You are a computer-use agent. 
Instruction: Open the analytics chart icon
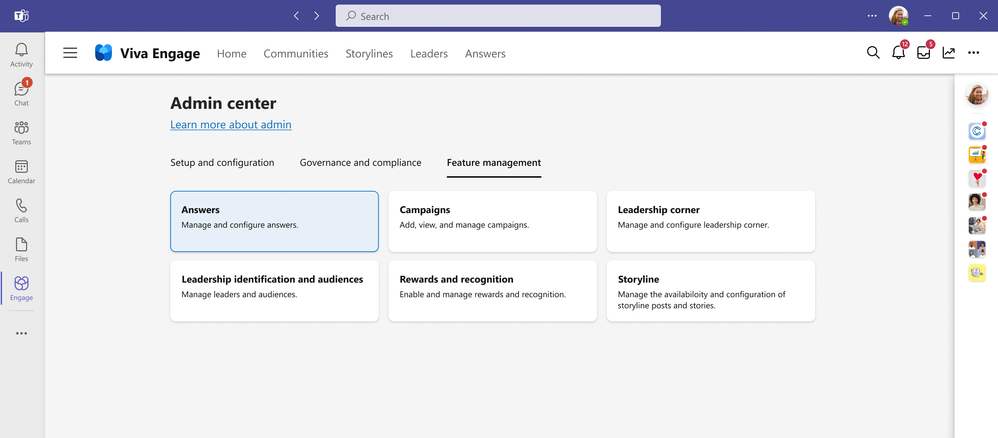[949, 53]
